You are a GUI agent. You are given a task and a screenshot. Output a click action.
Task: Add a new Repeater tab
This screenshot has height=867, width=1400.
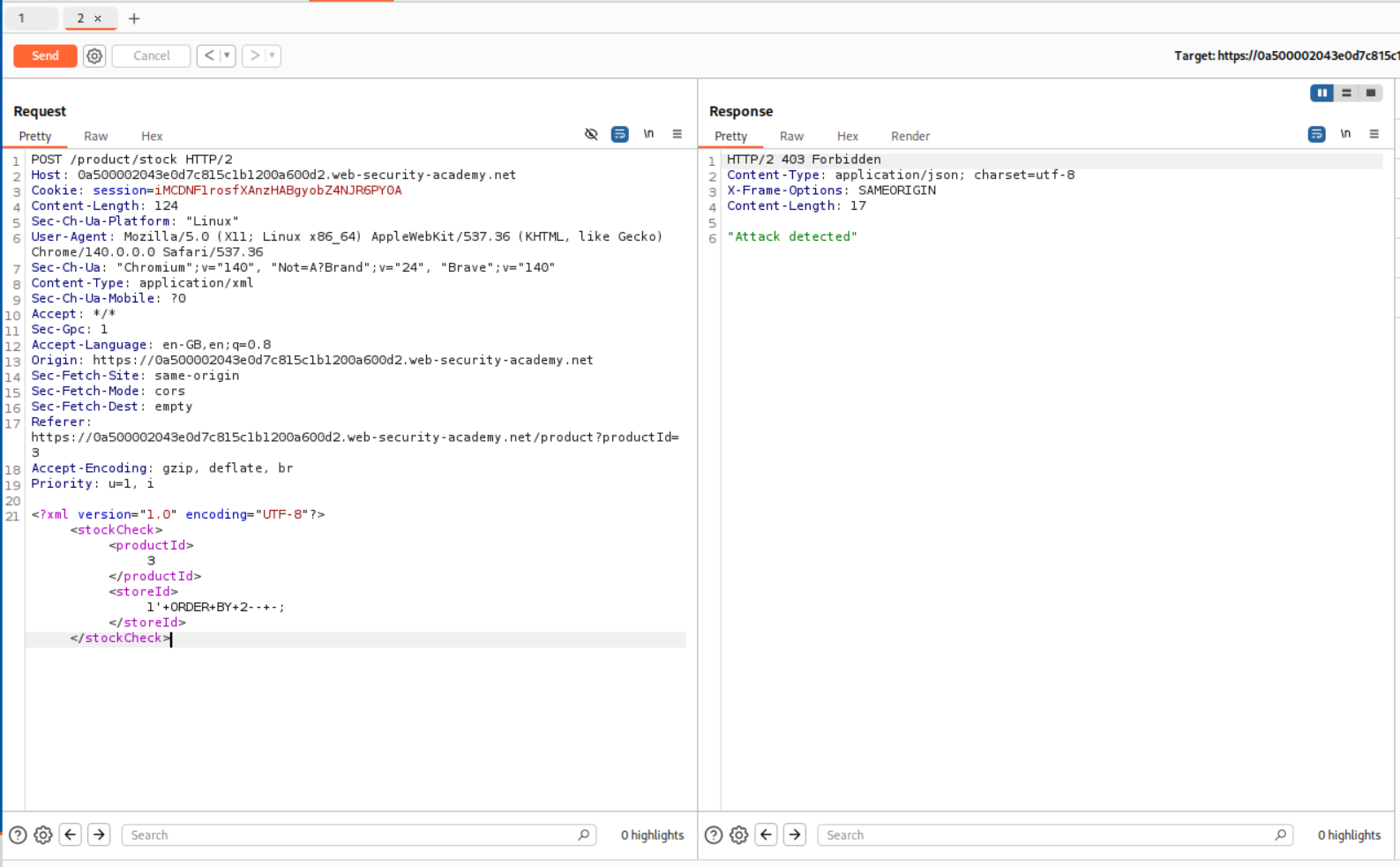pyautogui.click(x=134, y=19)
